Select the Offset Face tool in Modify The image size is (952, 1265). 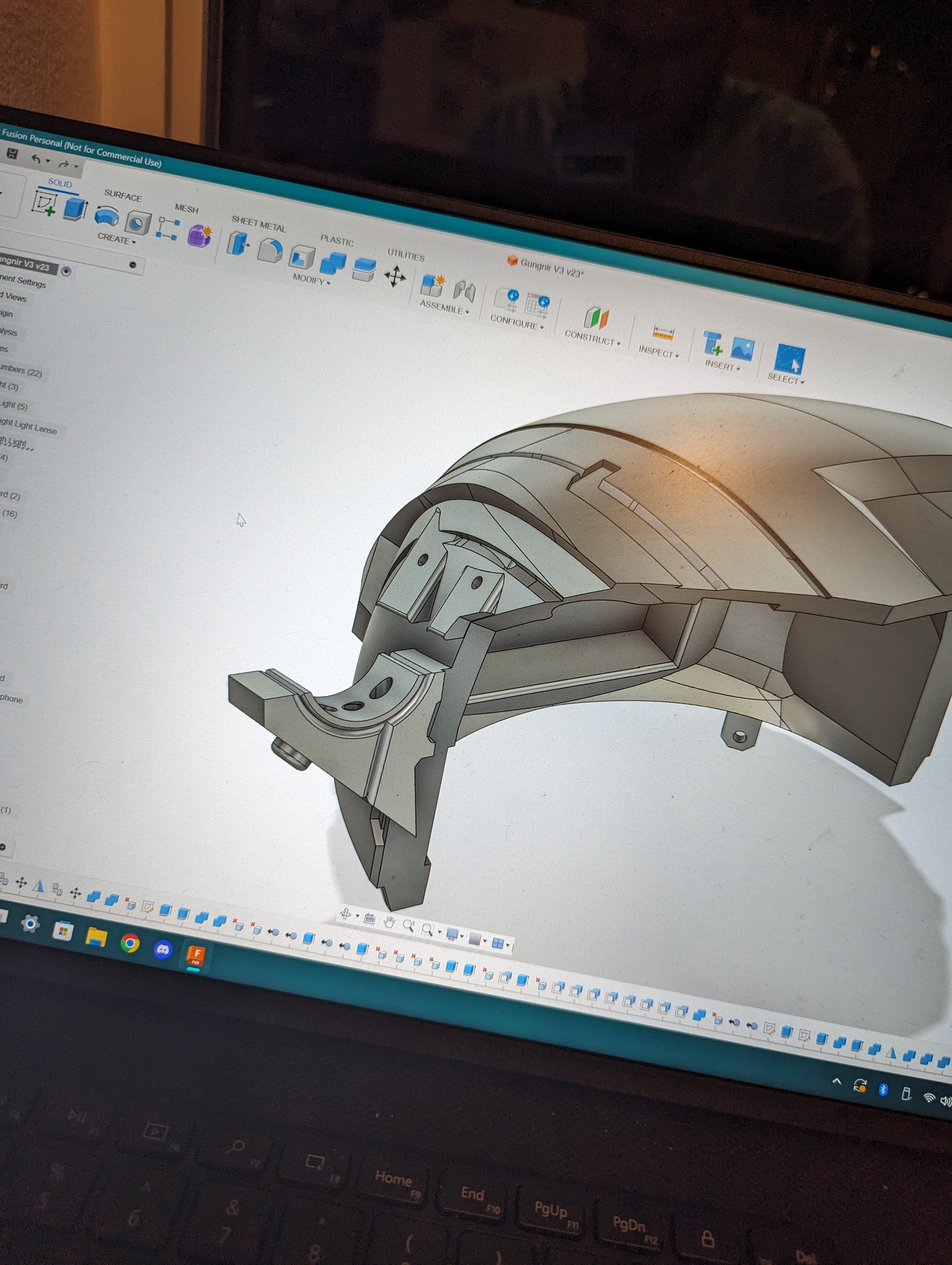coord(364,269)
